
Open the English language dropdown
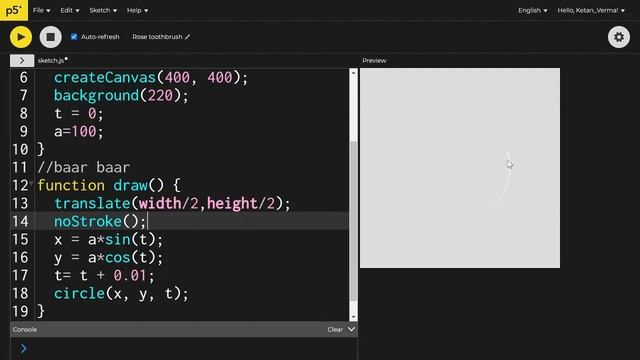tap(533, 10)
